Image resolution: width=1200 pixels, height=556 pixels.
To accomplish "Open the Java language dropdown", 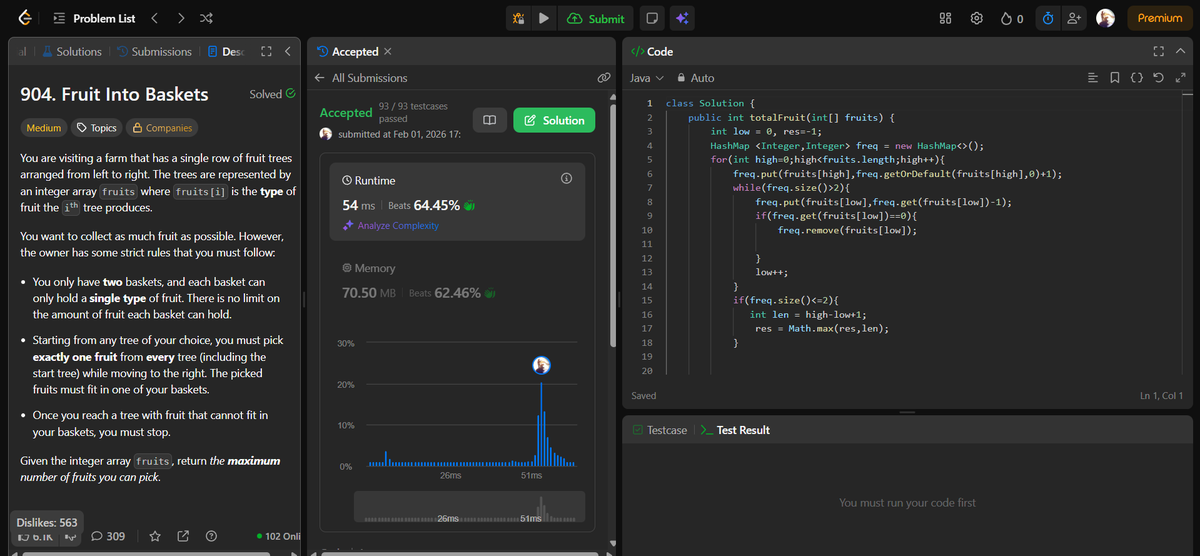I will (x=647, y=77).
